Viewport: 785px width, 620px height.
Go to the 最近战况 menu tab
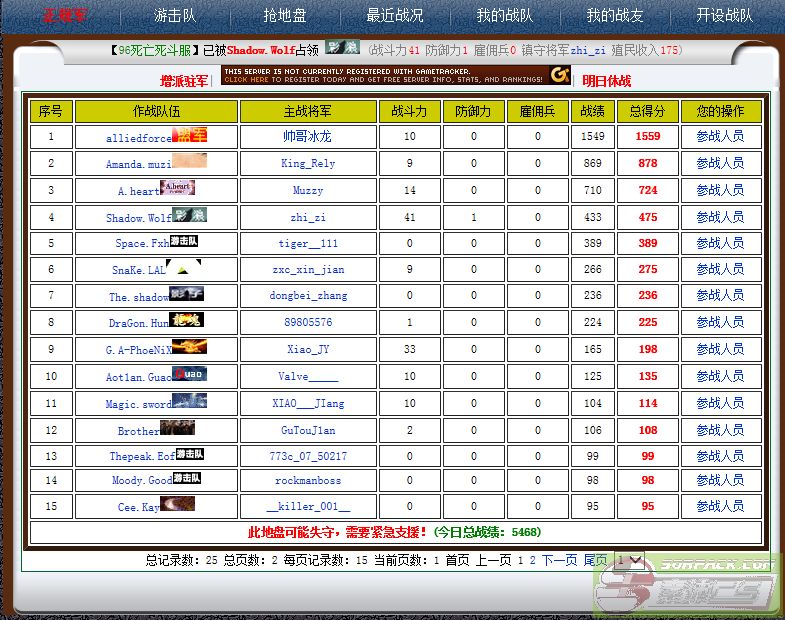click(395, 16)
